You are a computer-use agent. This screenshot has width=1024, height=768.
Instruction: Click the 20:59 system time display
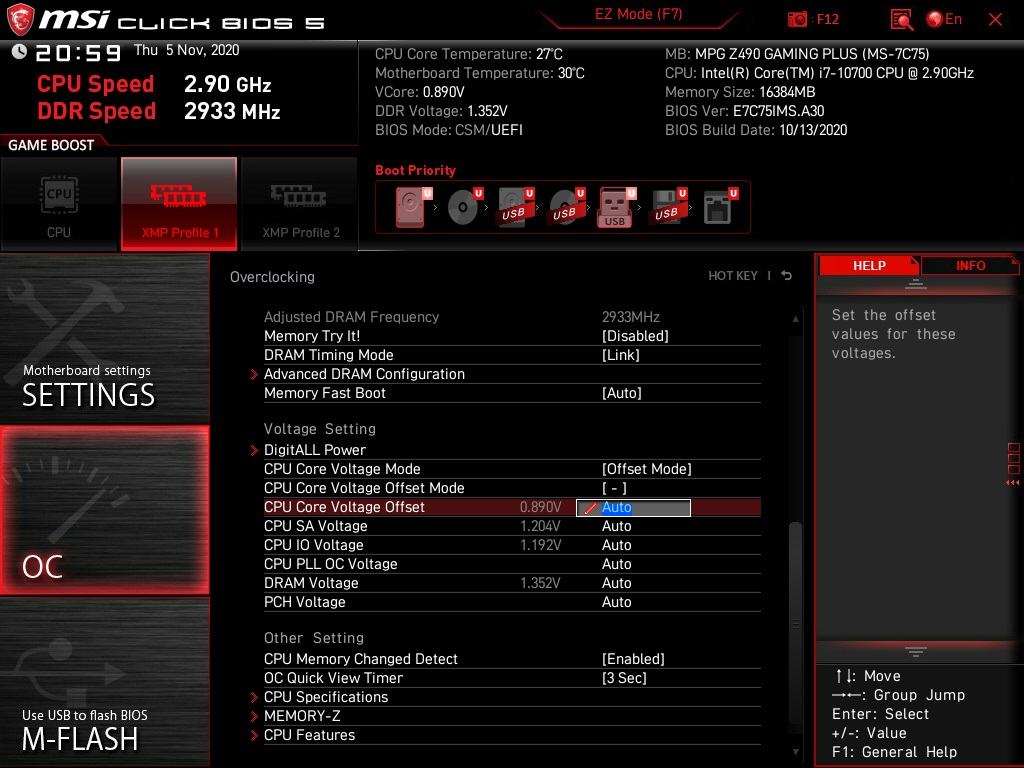(78, 52)
